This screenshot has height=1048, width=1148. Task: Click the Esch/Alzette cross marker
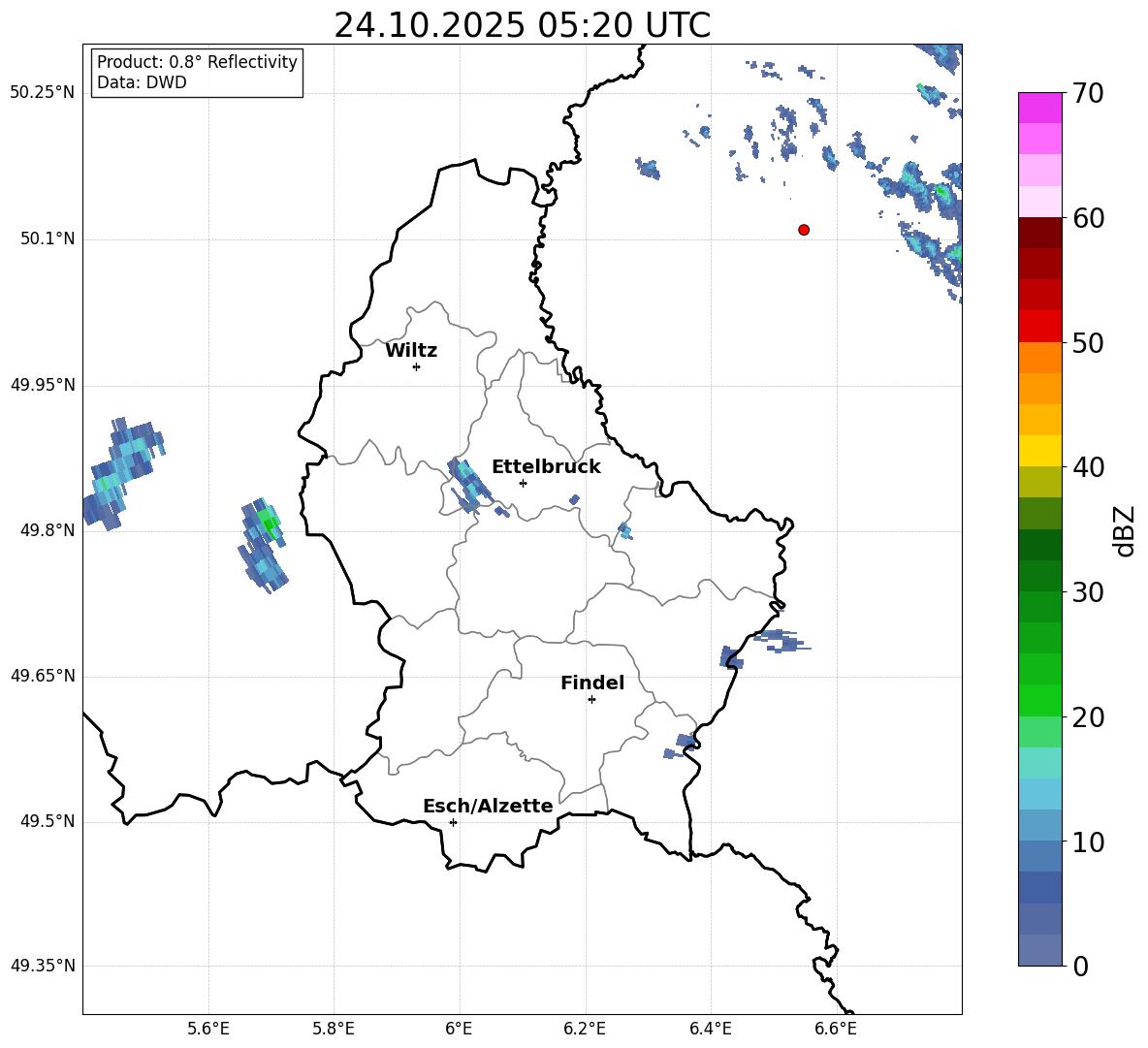click(x=453, y=822)
